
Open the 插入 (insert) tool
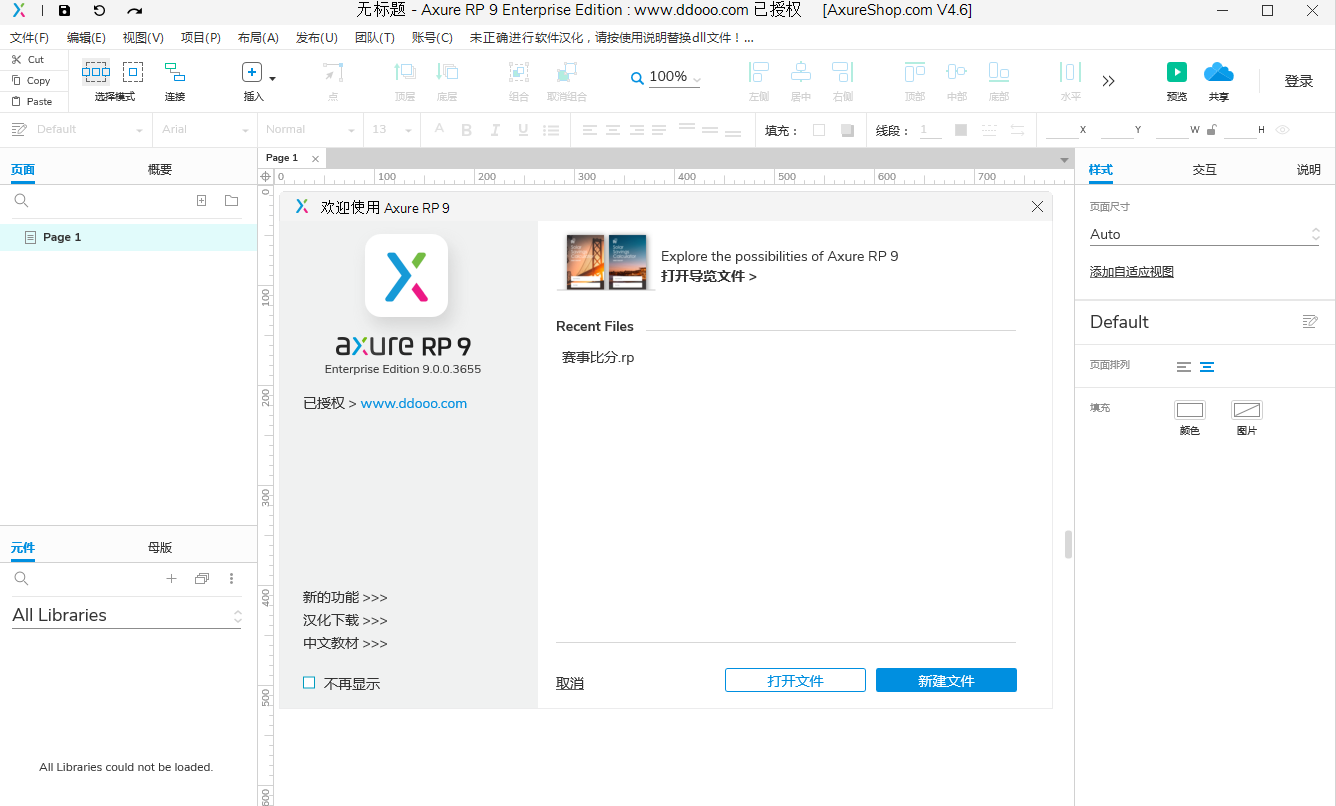coord(252,72)
